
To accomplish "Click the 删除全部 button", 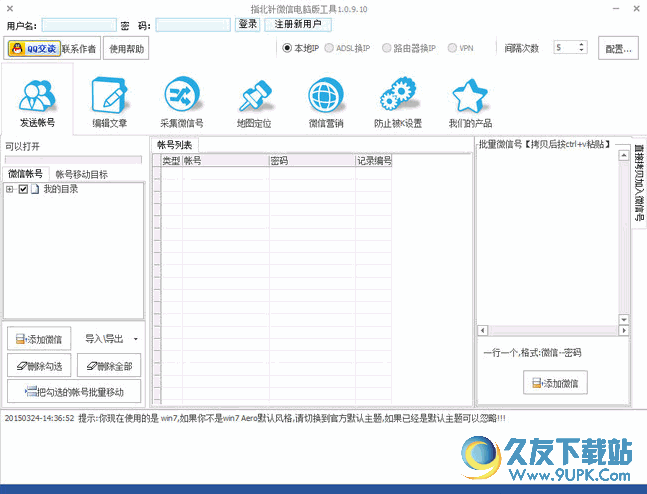I will [109, 366].
